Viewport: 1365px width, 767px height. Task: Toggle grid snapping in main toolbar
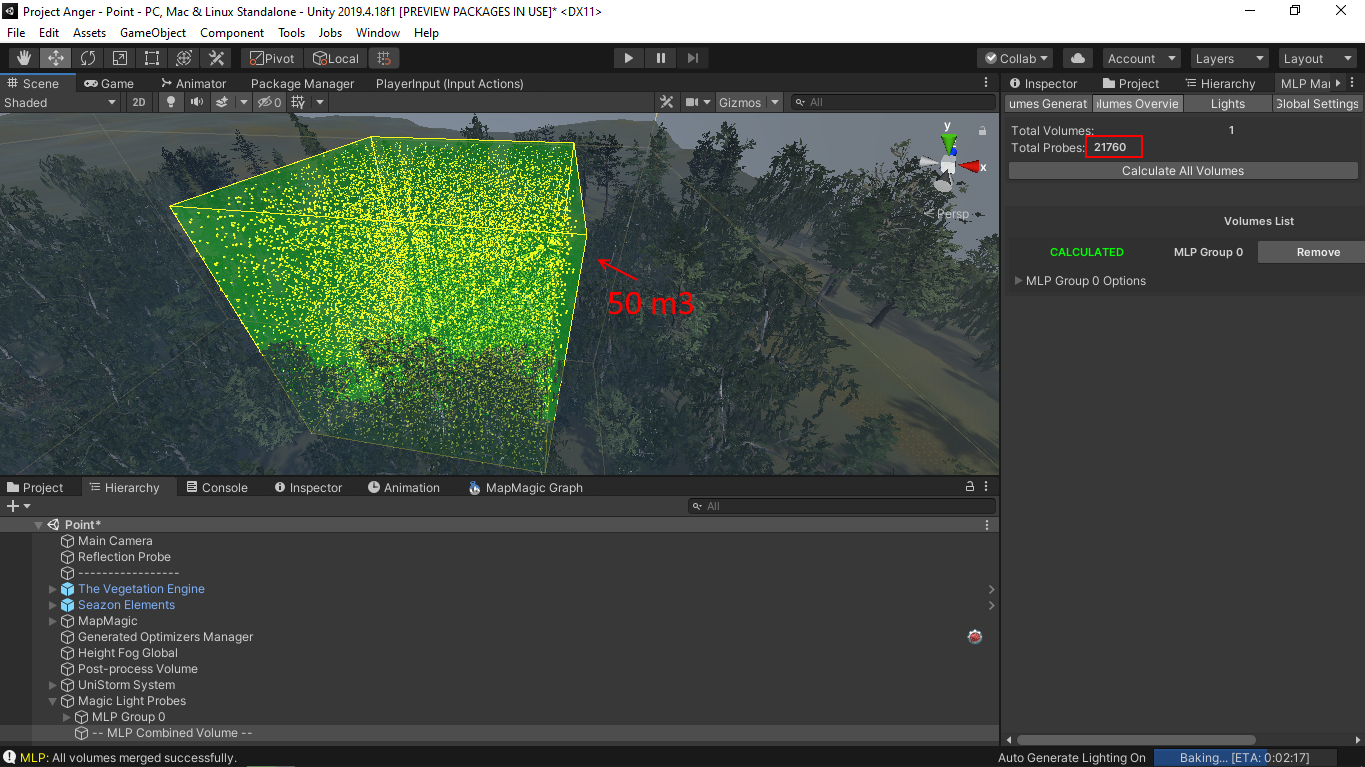click(384, 58)
